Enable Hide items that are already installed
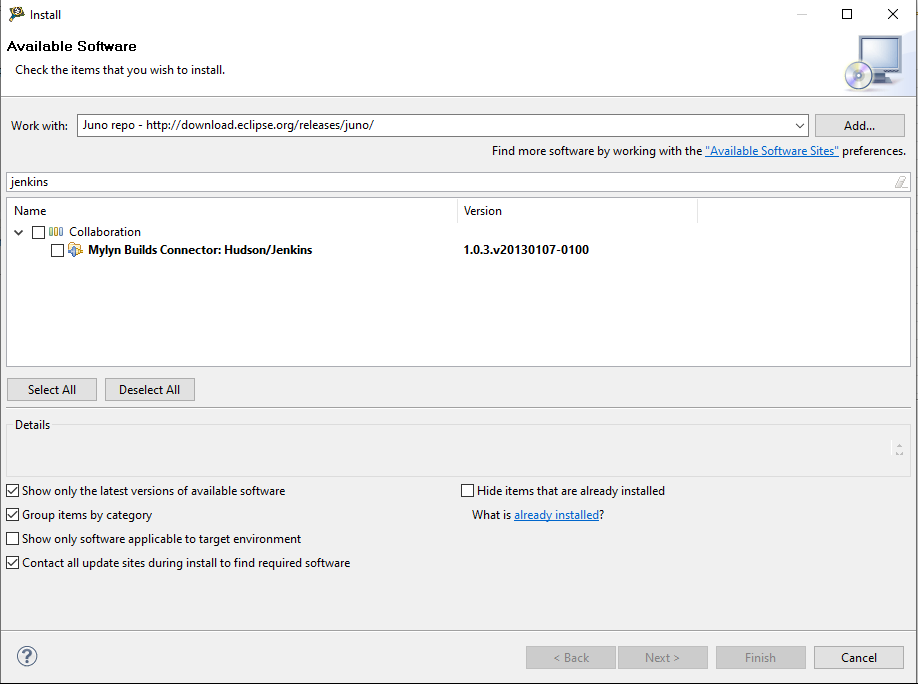This screenshot has width=918, height=684. click(x=467, y=491)
